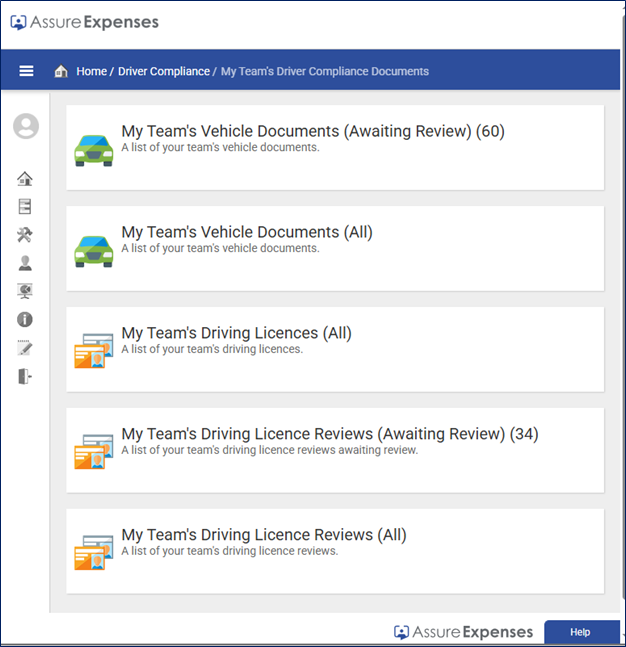Click the exit door logout icon
The image size is (626, 647).
point(25,376)
